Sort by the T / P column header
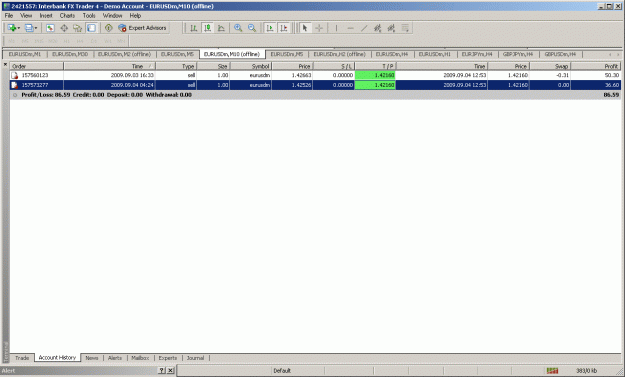This screenshot has height=377, width=625. [x=375, y=66]
